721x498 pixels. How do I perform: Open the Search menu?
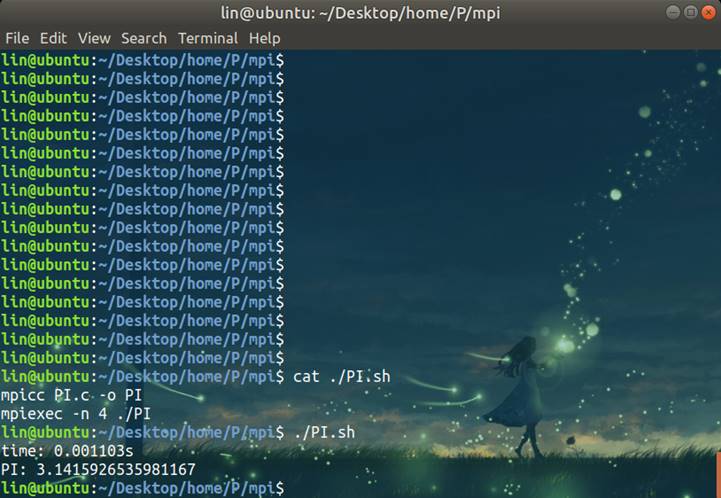tap(144, 38)
